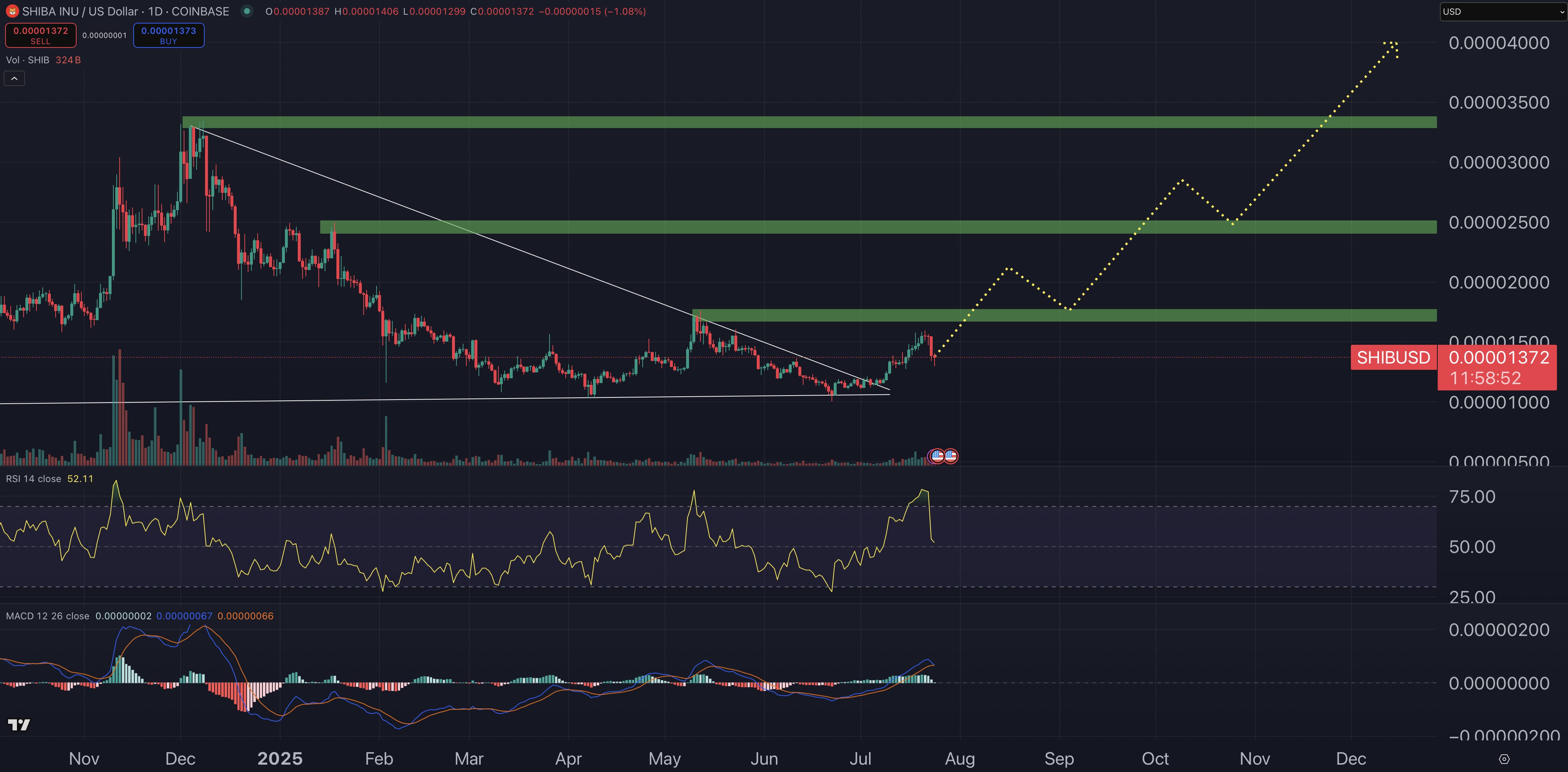Click the Vol · SHIB legend label
Image resolution: width=1568 pixels, height=772 pixels.
(28, 60)
